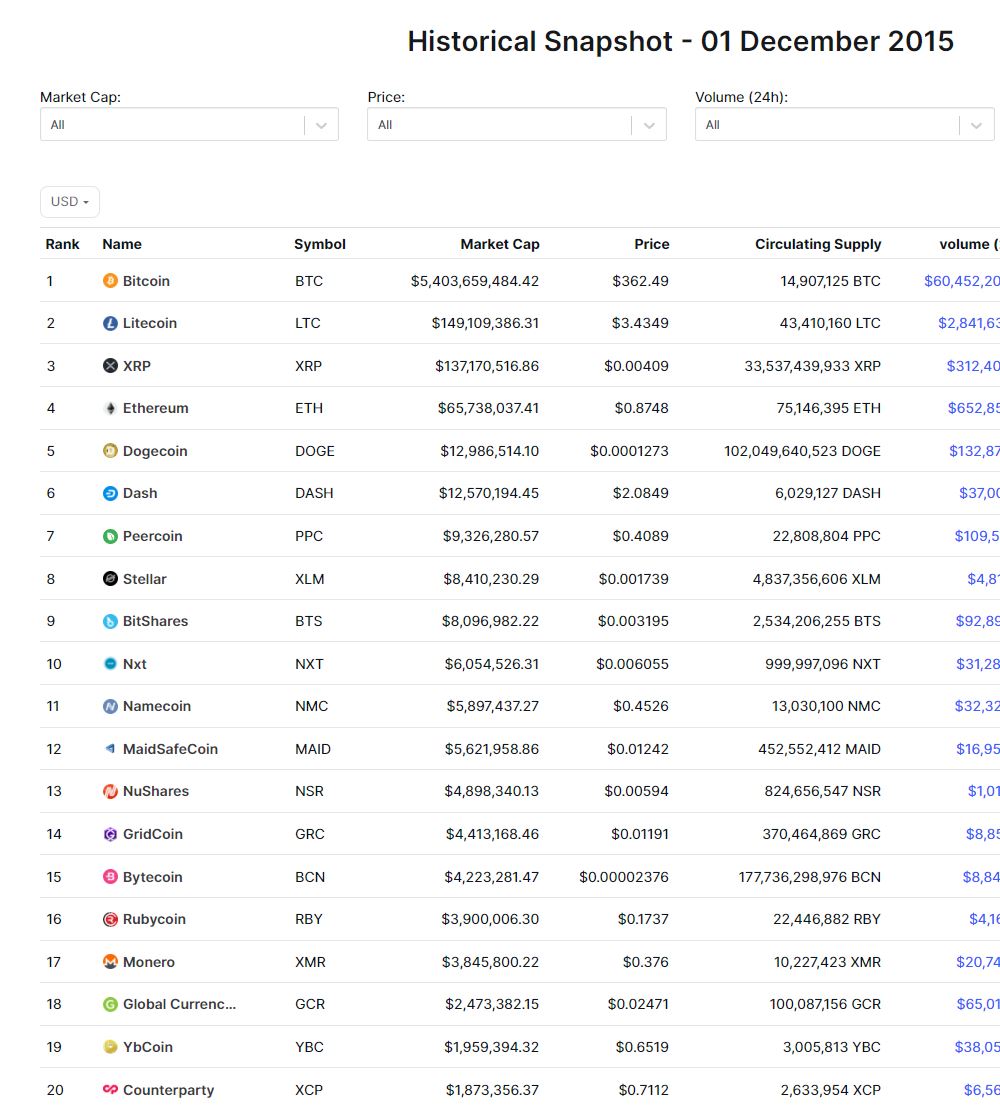1000x1108 pixels.
Task: Select Ethereum price $0.8748
Action: (x=642, y=408)
